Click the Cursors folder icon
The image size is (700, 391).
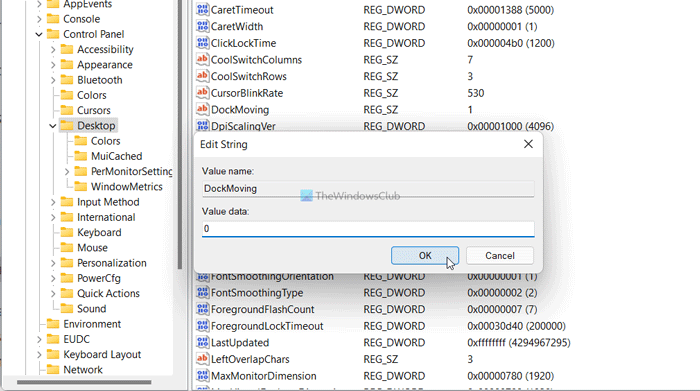[67, 110]
